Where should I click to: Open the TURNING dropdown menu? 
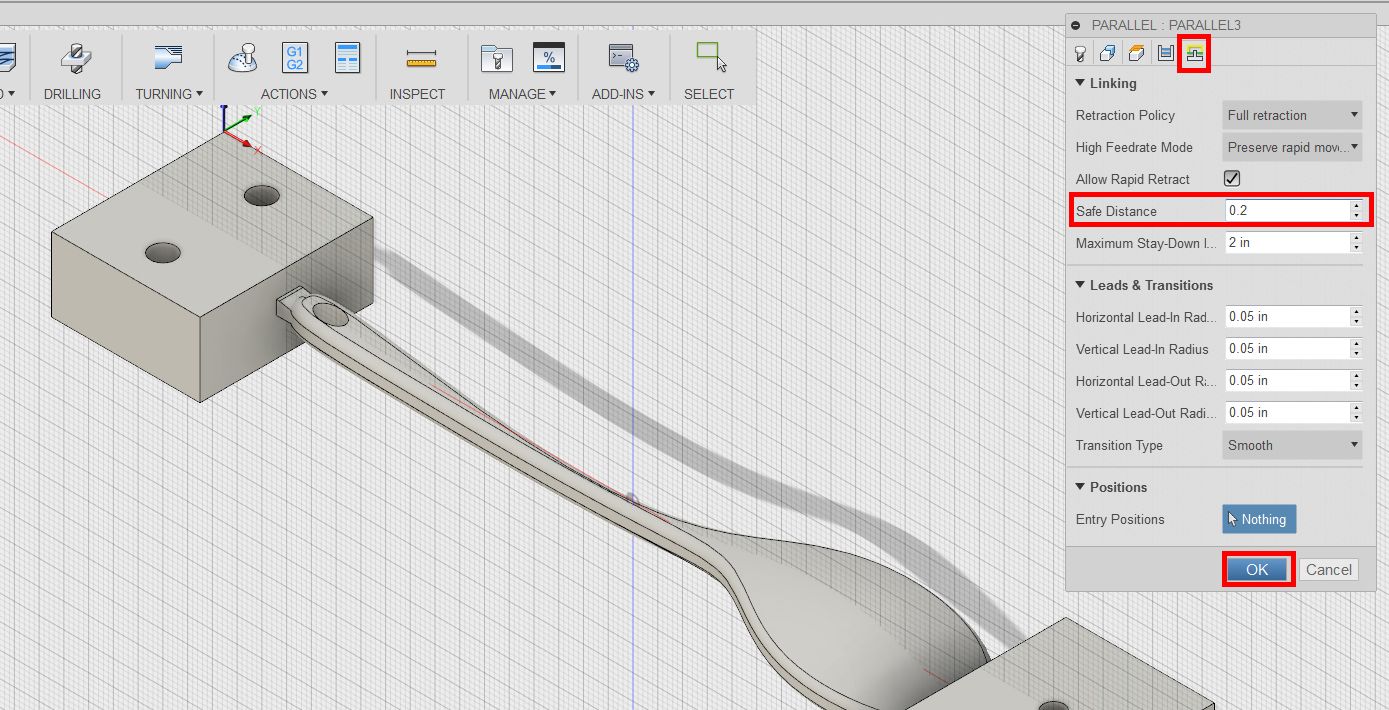[169, 94]
